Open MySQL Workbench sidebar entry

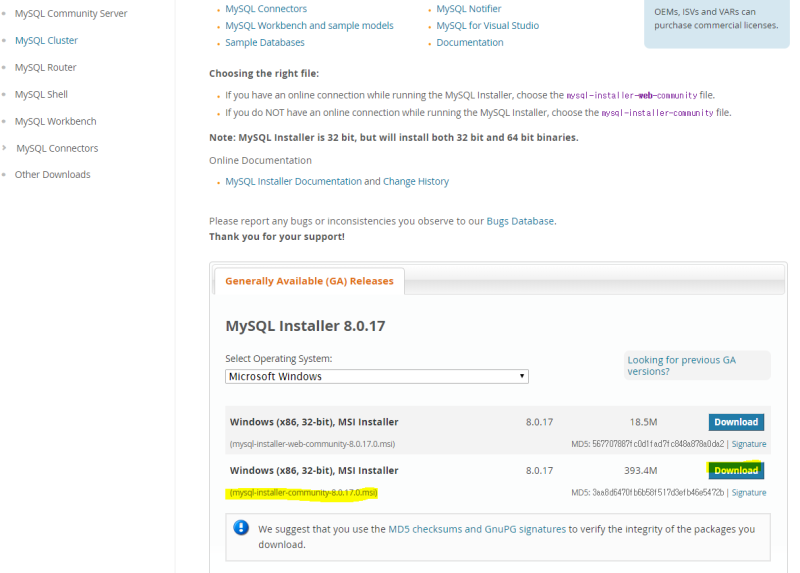click(x=56, y=121)
